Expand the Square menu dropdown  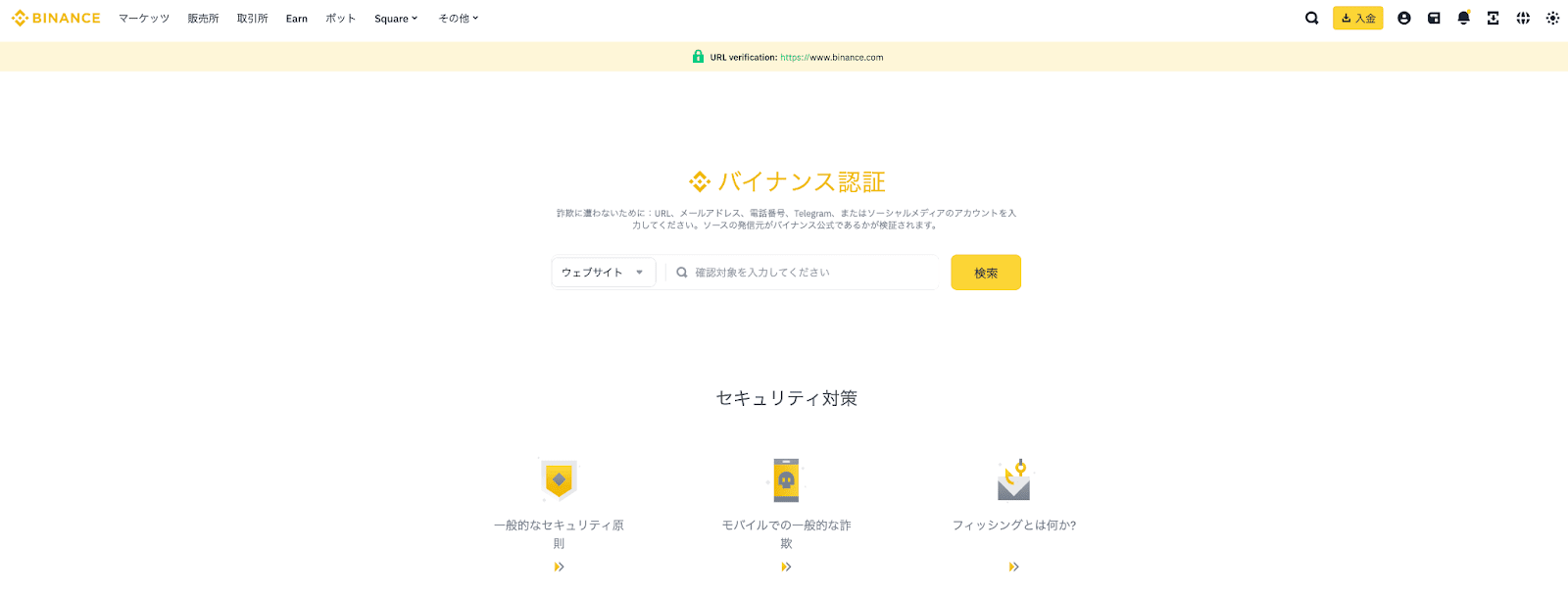(x=396, y=19)
